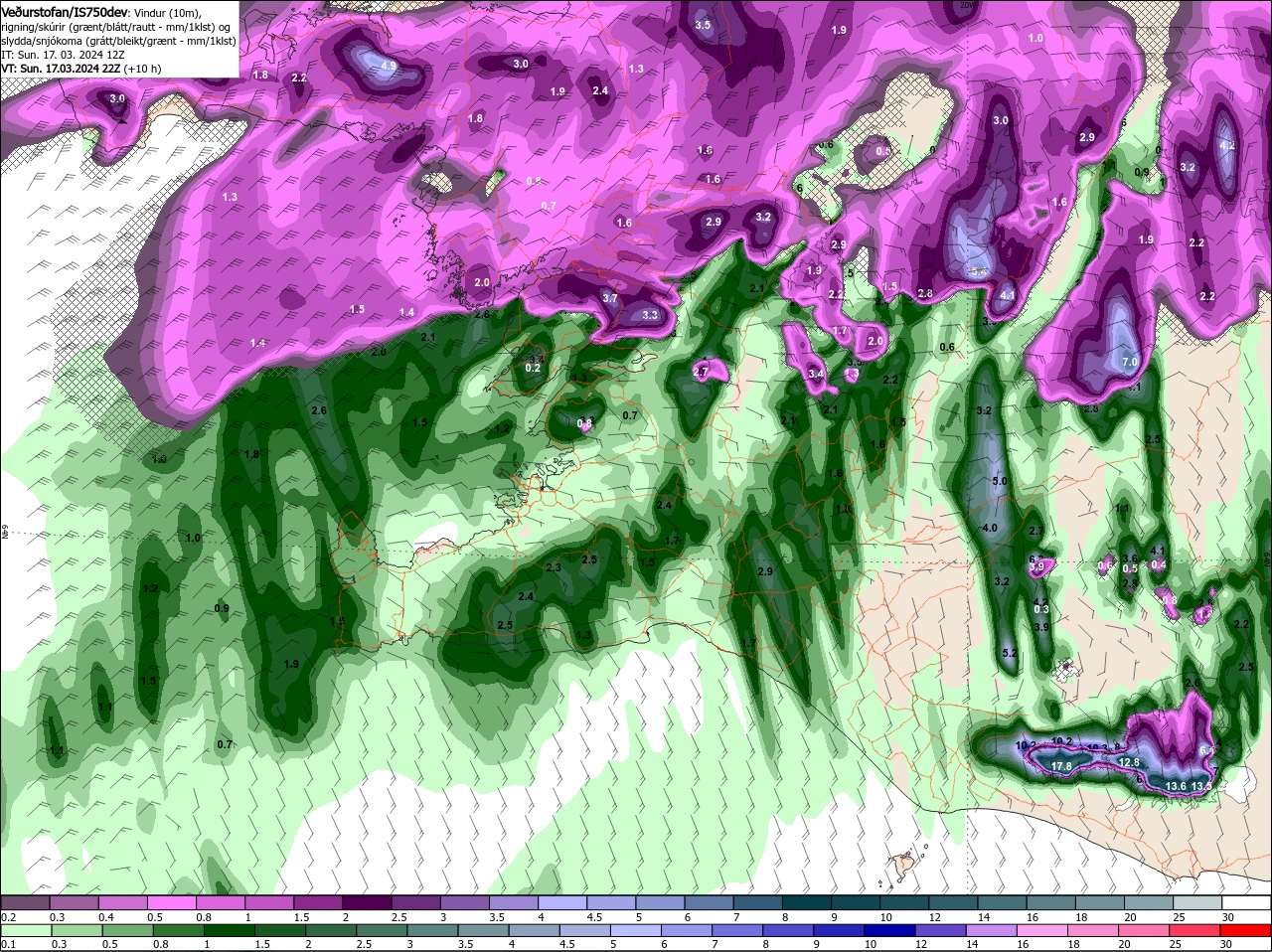Click the 2.3 rain value label
Viewport: 1272px width, 952px height.
554,567
